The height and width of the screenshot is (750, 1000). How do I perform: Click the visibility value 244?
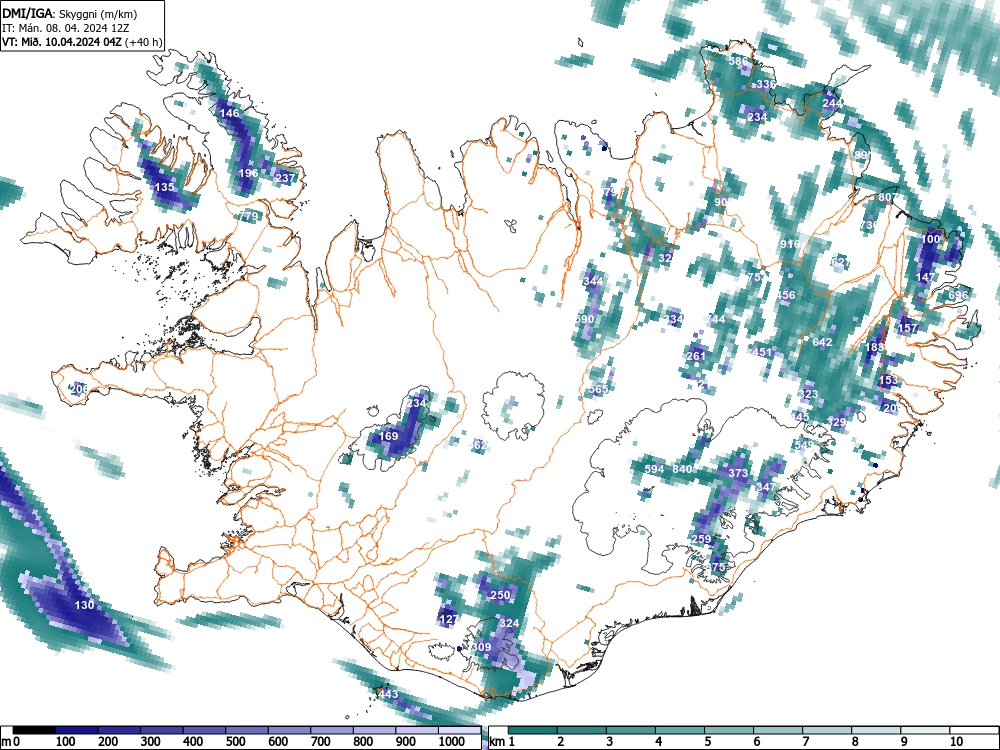click(832, 103)
